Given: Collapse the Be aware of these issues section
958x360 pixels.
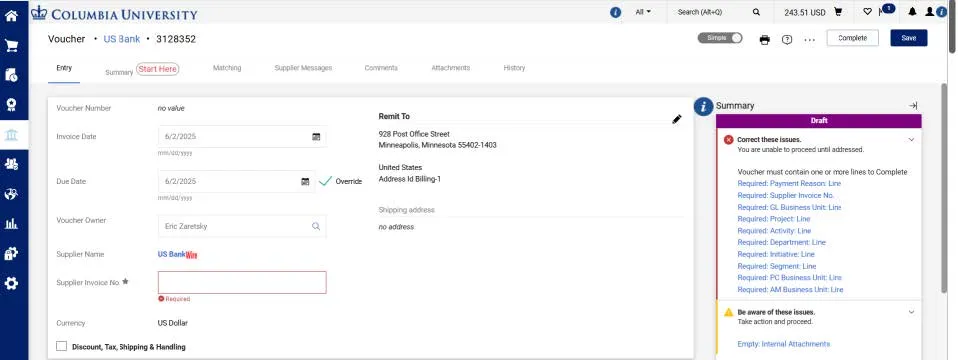Looking at the screenshot, I should pyautogui.click(x=911, y=312).
